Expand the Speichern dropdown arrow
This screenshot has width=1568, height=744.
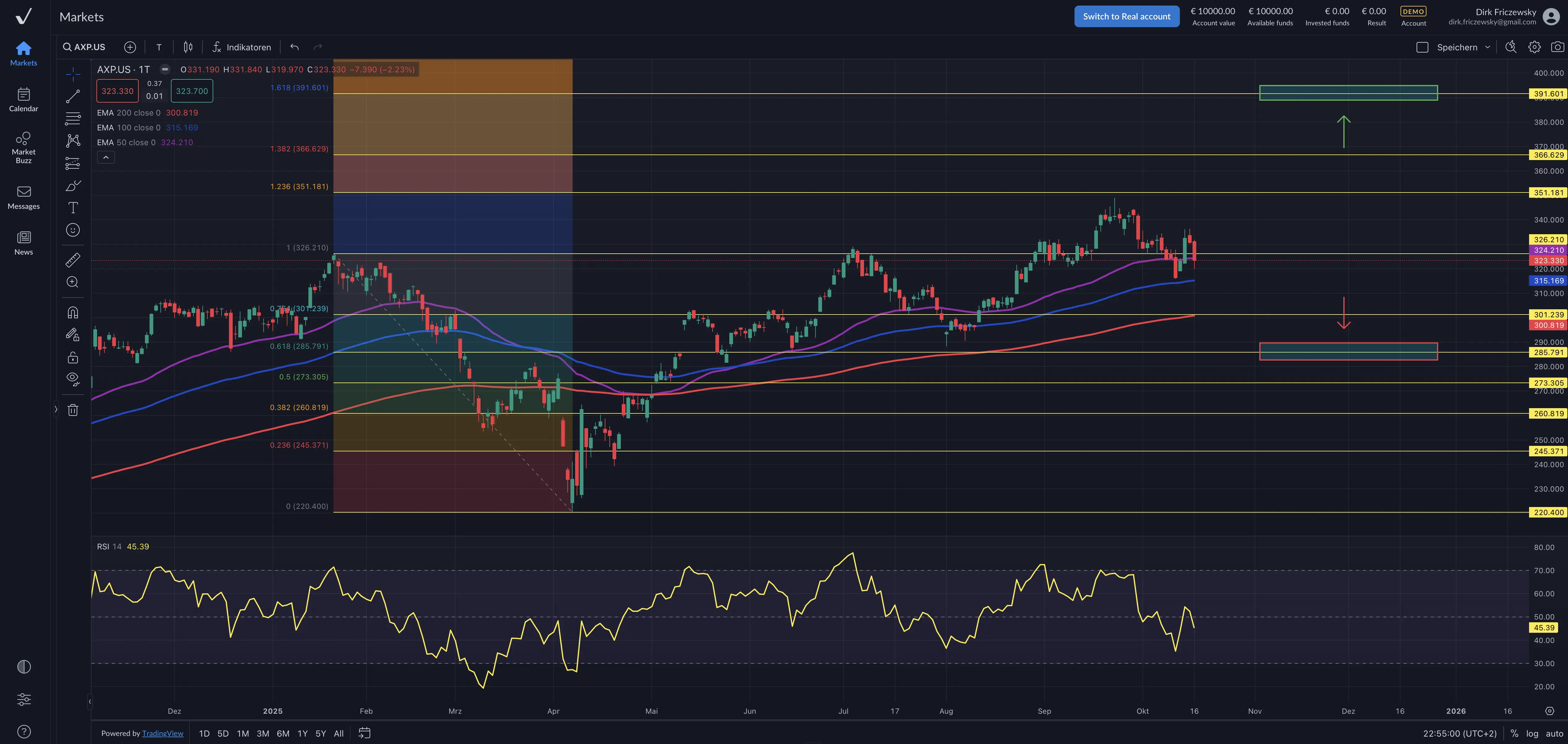click(1488, 47)
